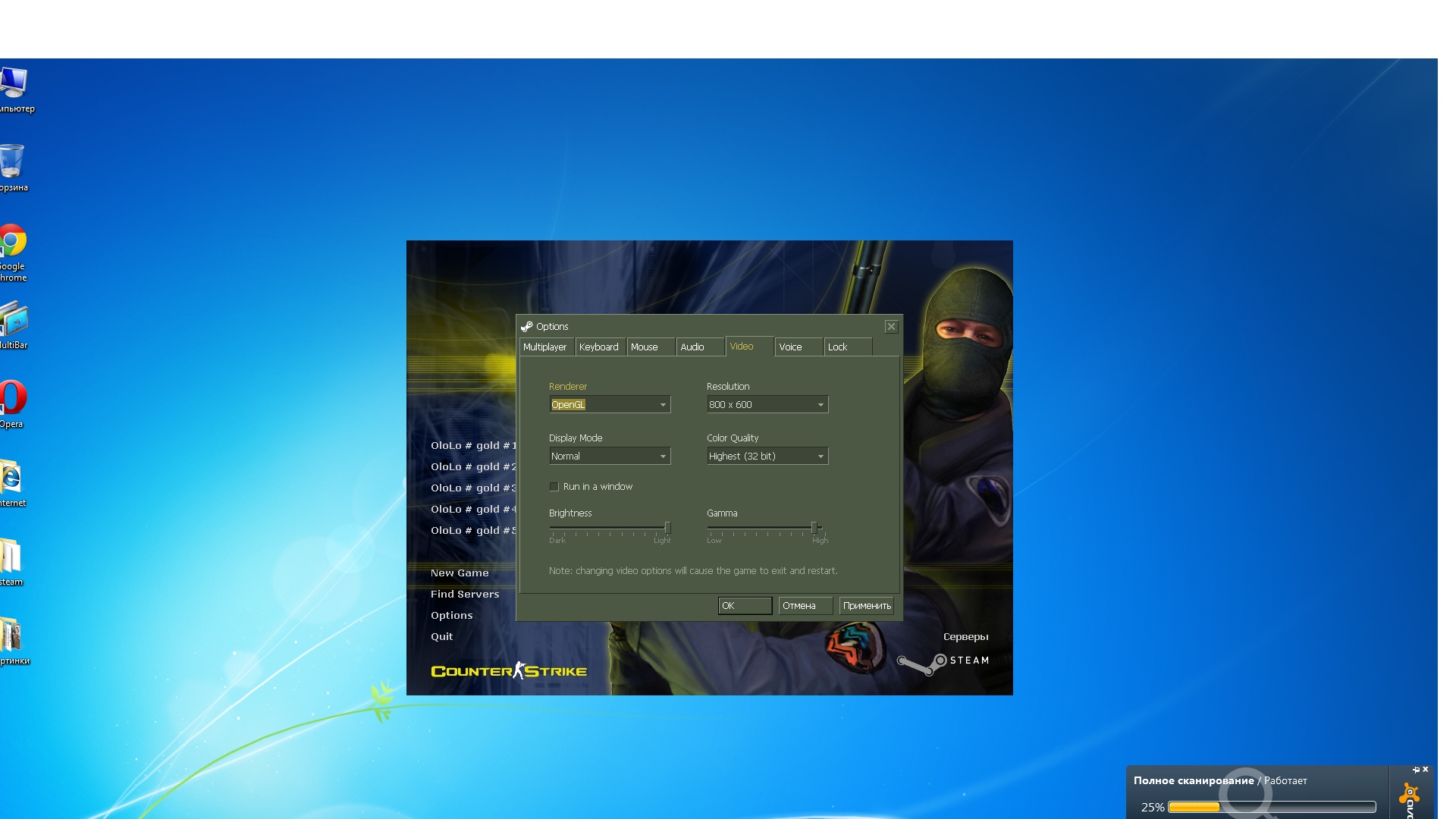Image resolution: width=1456 pixels, height=819 pixels.
Task: Click Options in the main menu
Action: tap(451, 616)
